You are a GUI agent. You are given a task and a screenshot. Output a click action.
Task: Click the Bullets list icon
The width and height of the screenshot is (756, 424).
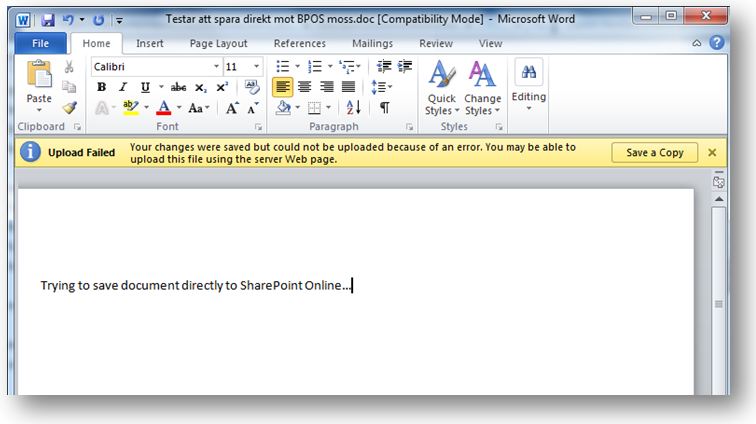[283, 66]
